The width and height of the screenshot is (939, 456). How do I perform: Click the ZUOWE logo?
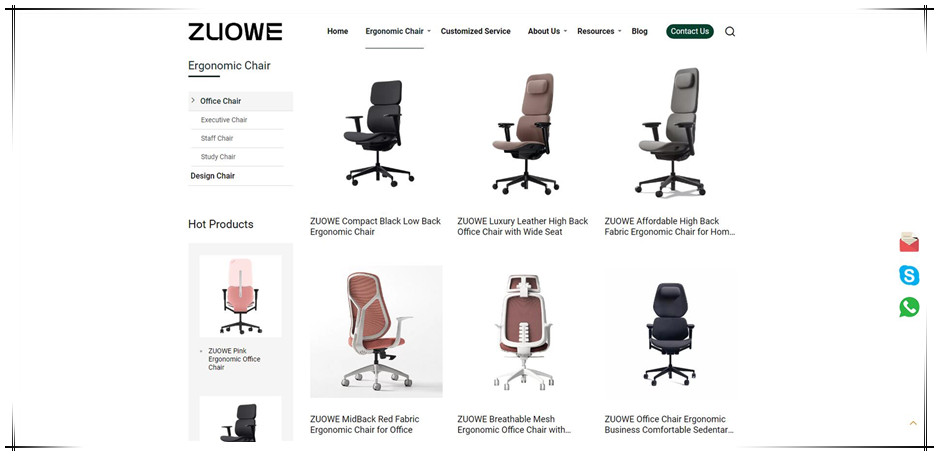coord(235,32)
